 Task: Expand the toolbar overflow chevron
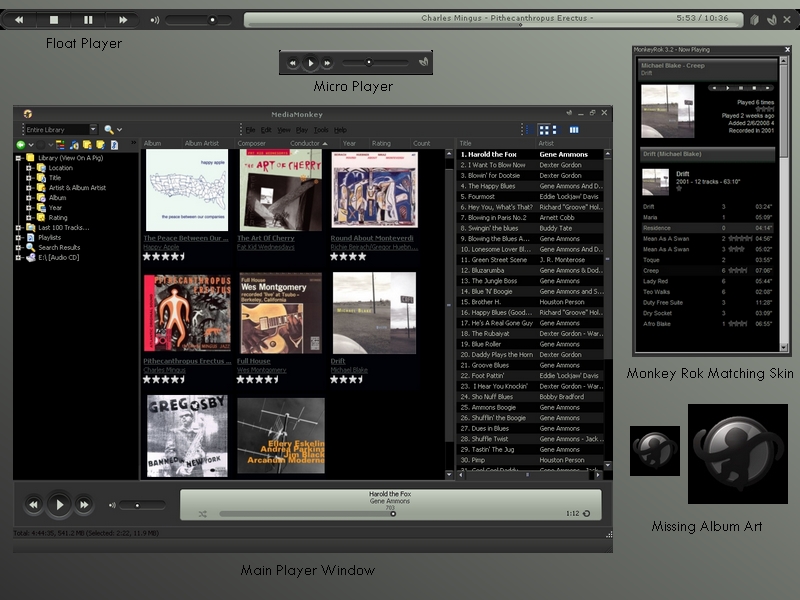(x=134, y=143)
